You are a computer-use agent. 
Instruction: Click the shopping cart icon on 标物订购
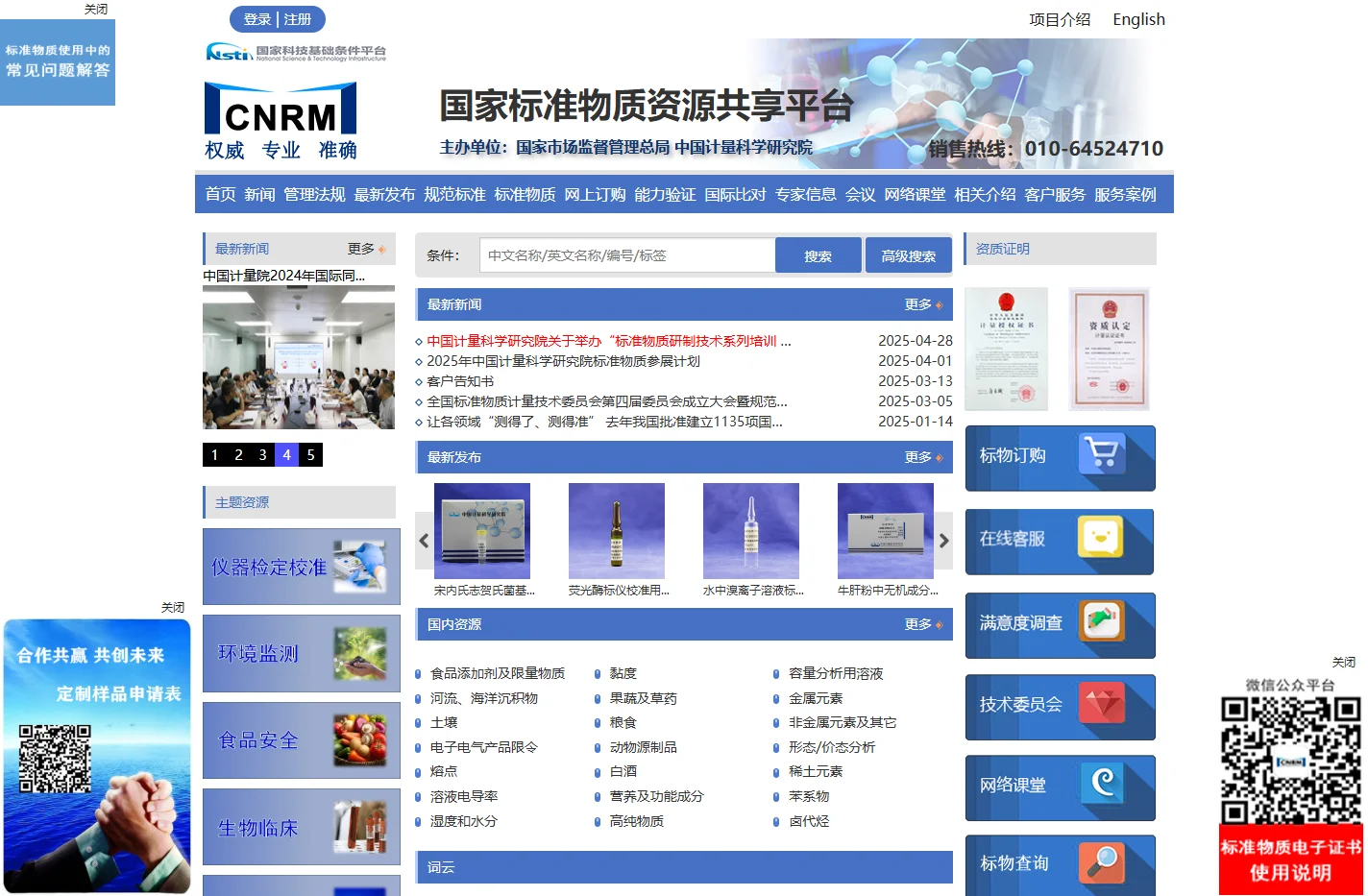[1101, 453]
